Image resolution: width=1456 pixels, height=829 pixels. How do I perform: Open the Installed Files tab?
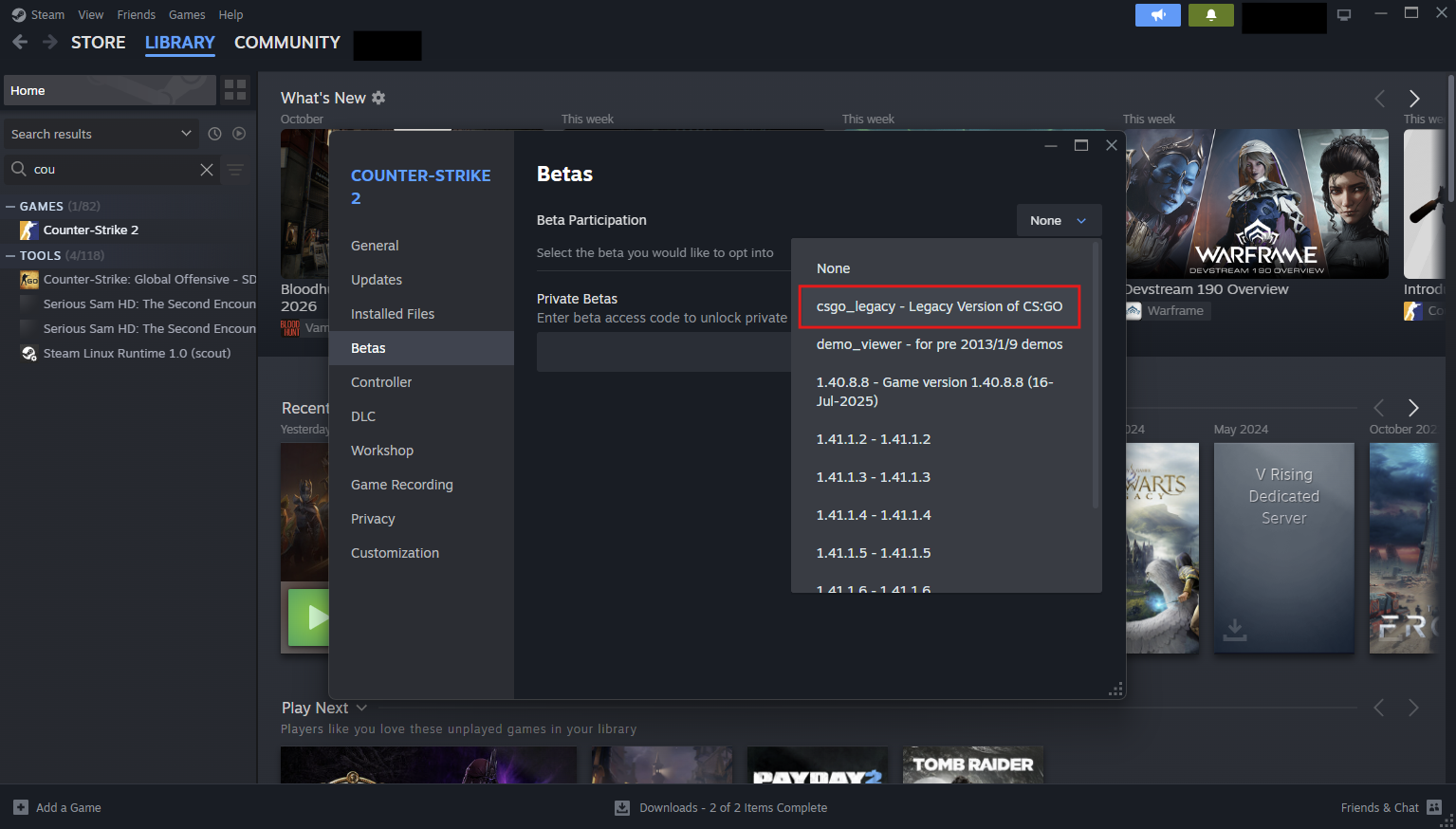point(421,314)
